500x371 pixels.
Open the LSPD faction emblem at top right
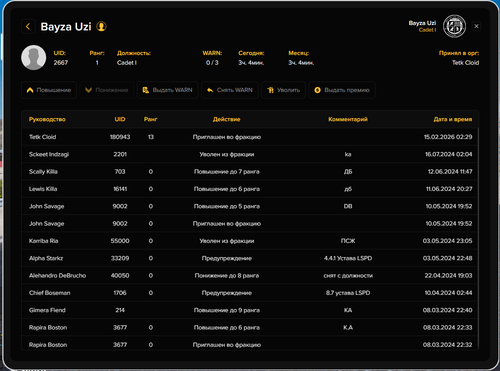[454, 26]
